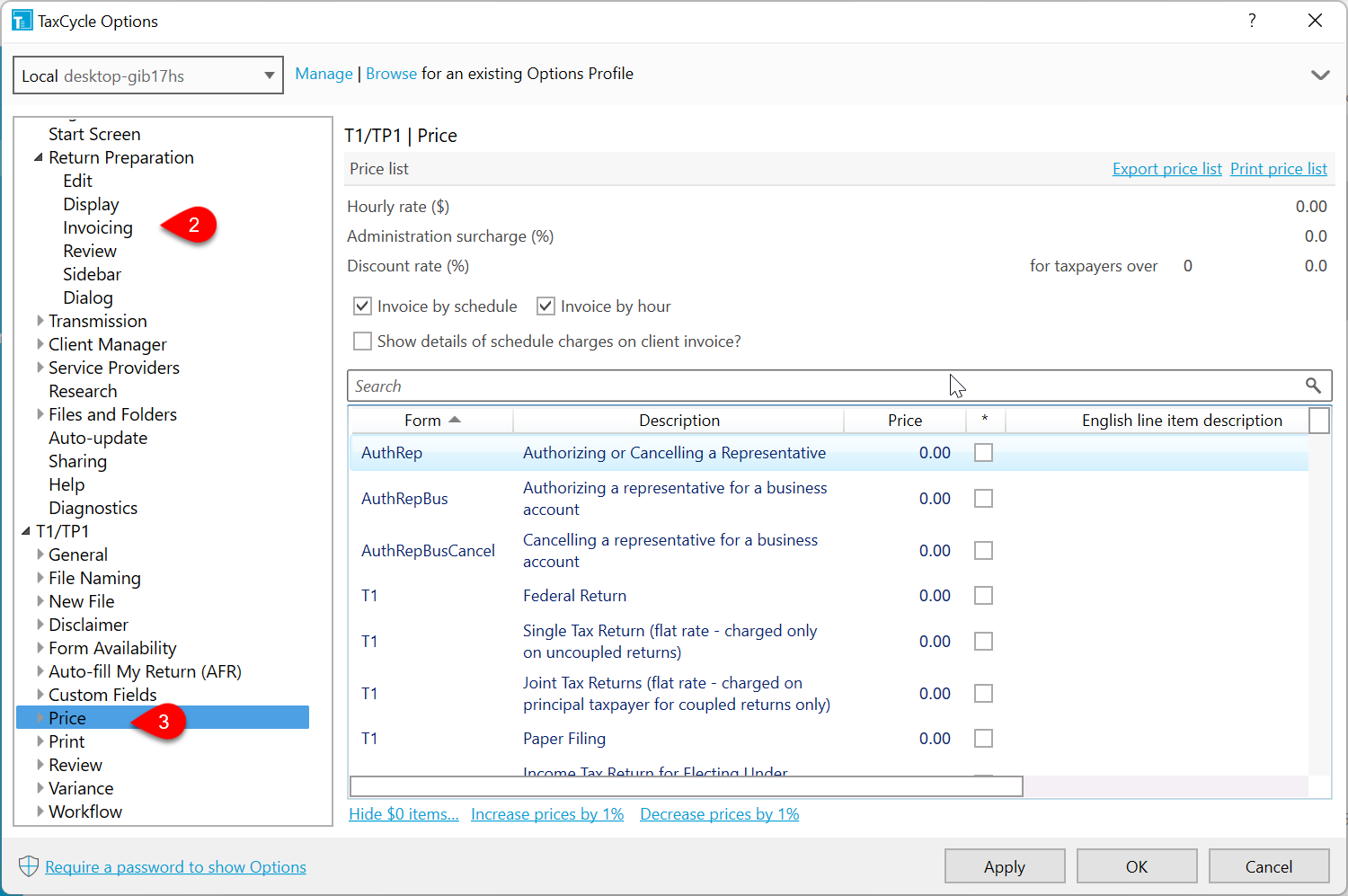Select the Sidebar options item
The image size is (1348, 896).
92,274
